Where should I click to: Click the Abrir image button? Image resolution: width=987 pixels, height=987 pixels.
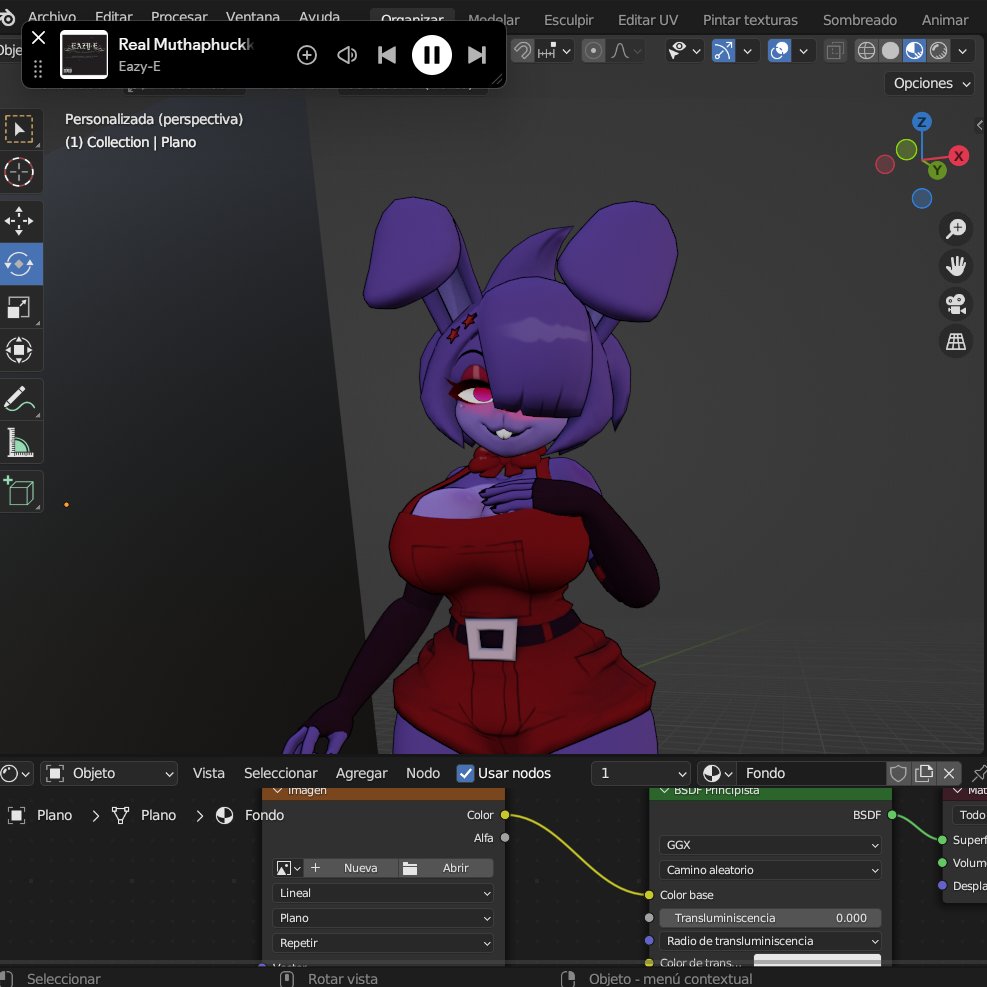click(446, 868)
